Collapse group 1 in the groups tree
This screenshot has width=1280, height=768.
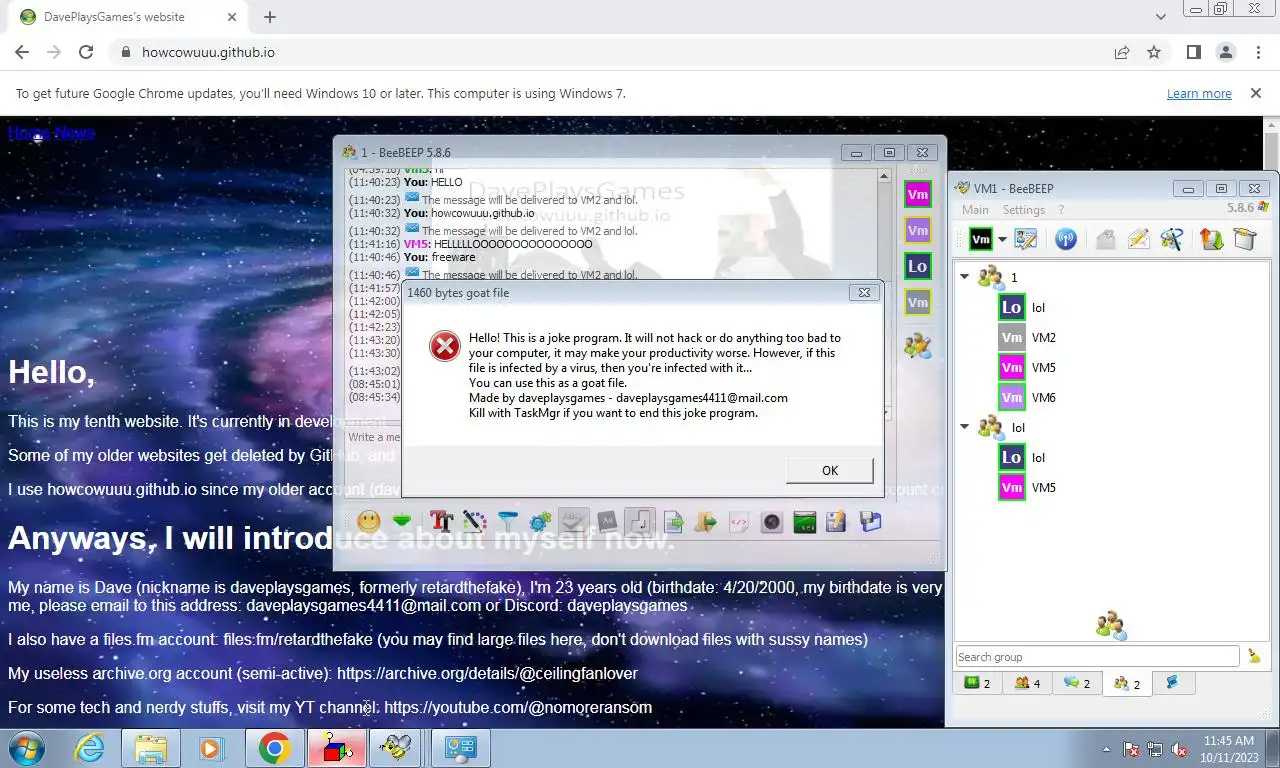coord(965,277)
